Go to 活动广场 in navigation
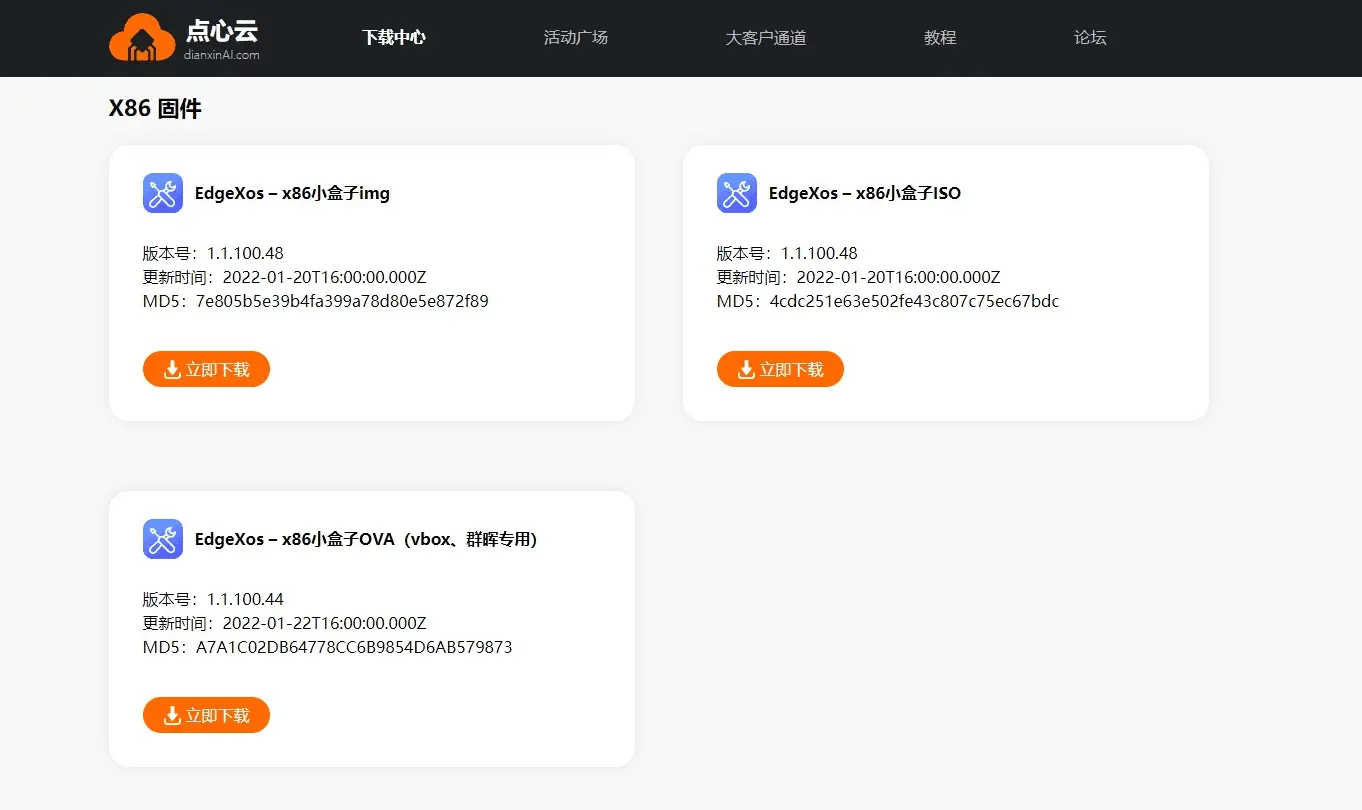The width and height of the screenshot is (1362, 810). pos(576,38)
